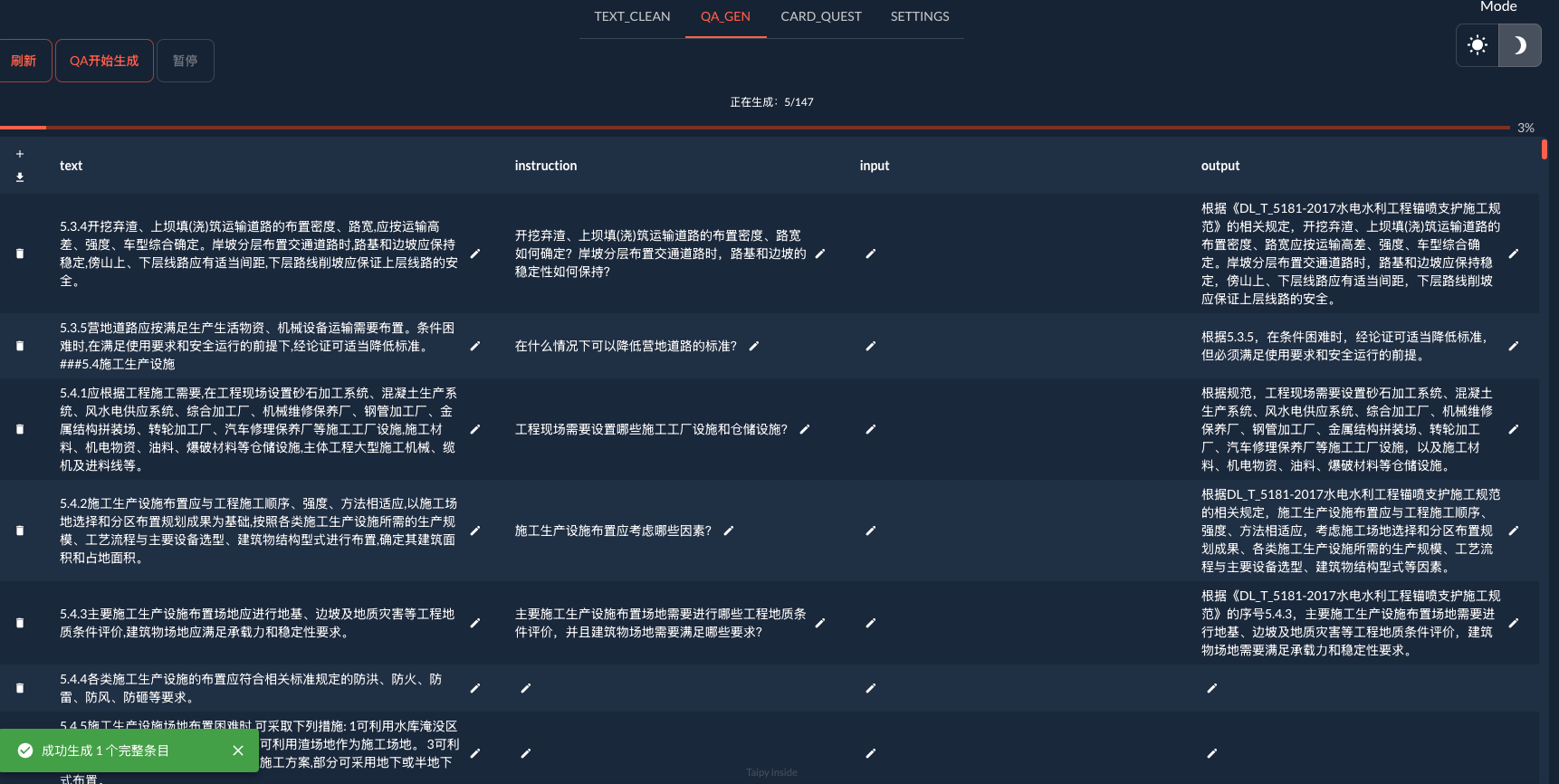Image resolution: width=1559 pixels, height=784 pixels.
Task: Click the 暂停 pause button
Action: pos(185,61)
